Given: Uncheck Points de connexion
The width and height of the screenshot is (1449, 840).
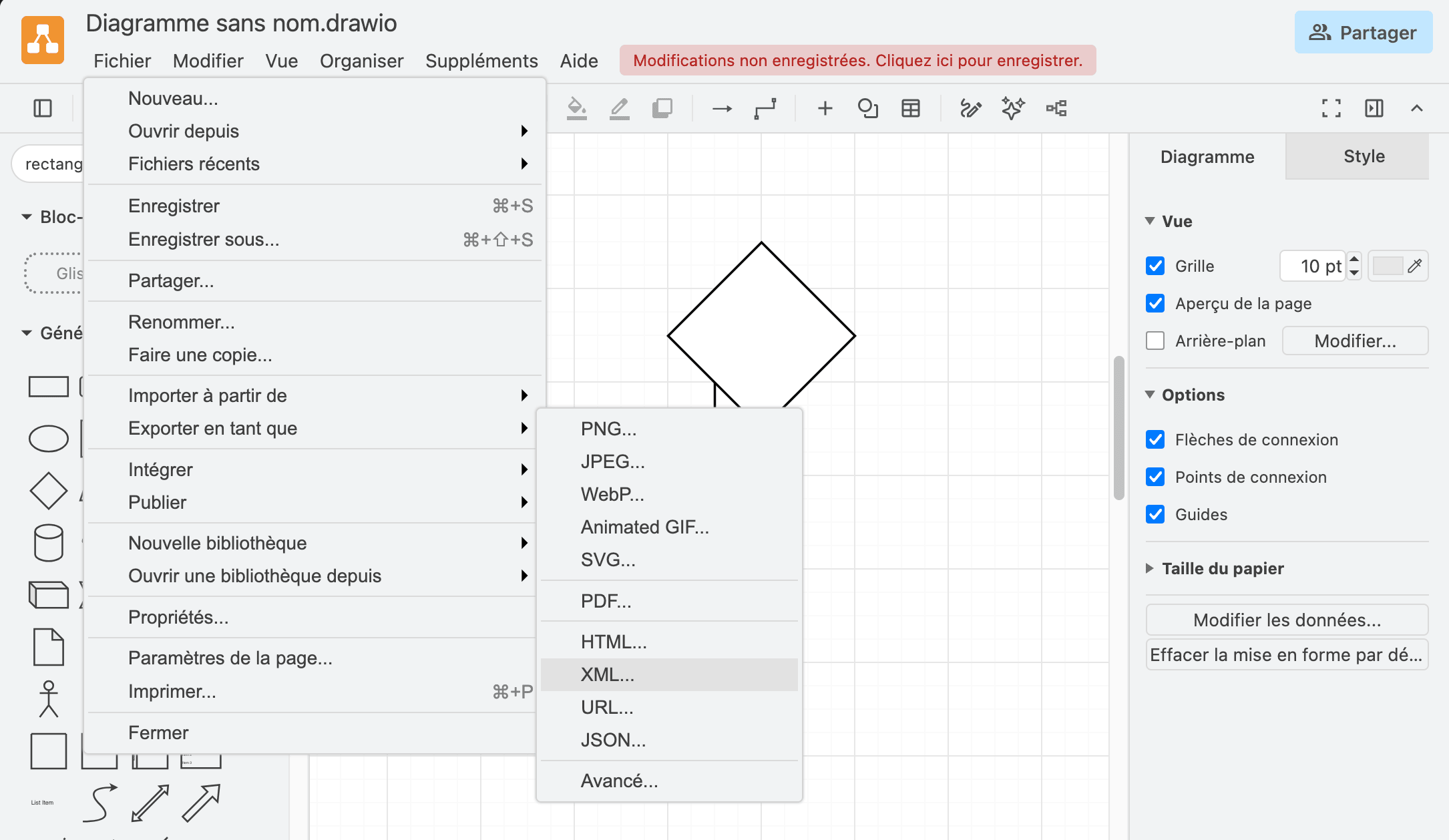Looking at the screenshot, I should point(1155,477).
